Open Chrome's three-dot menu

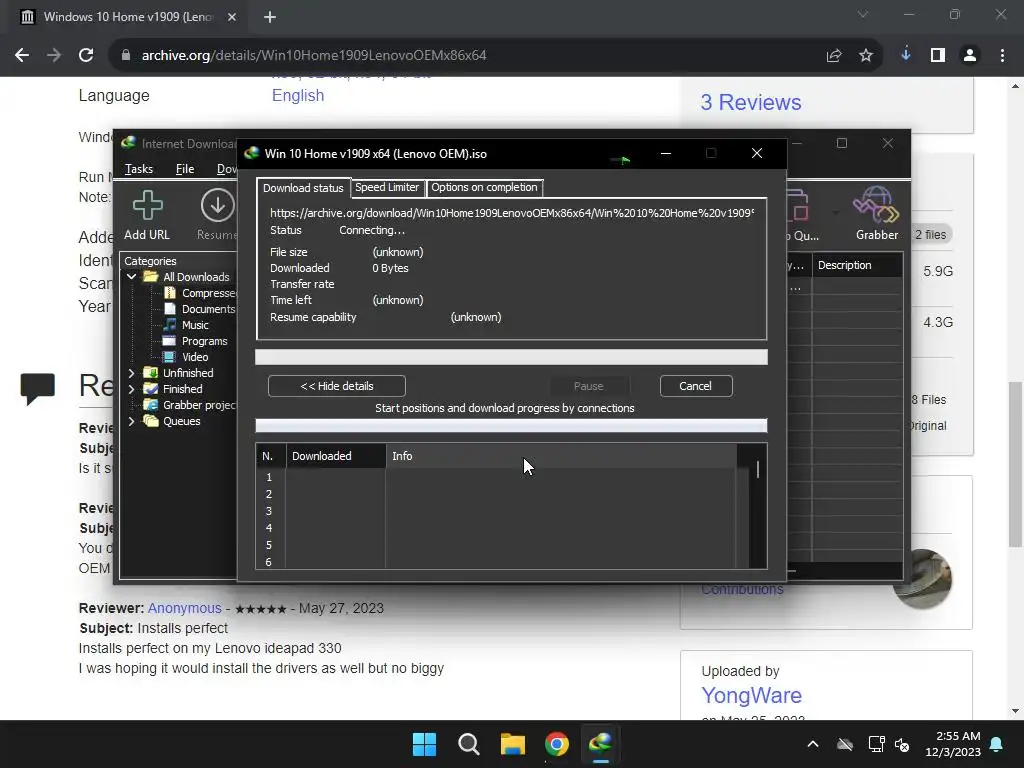click(1002, 56)
